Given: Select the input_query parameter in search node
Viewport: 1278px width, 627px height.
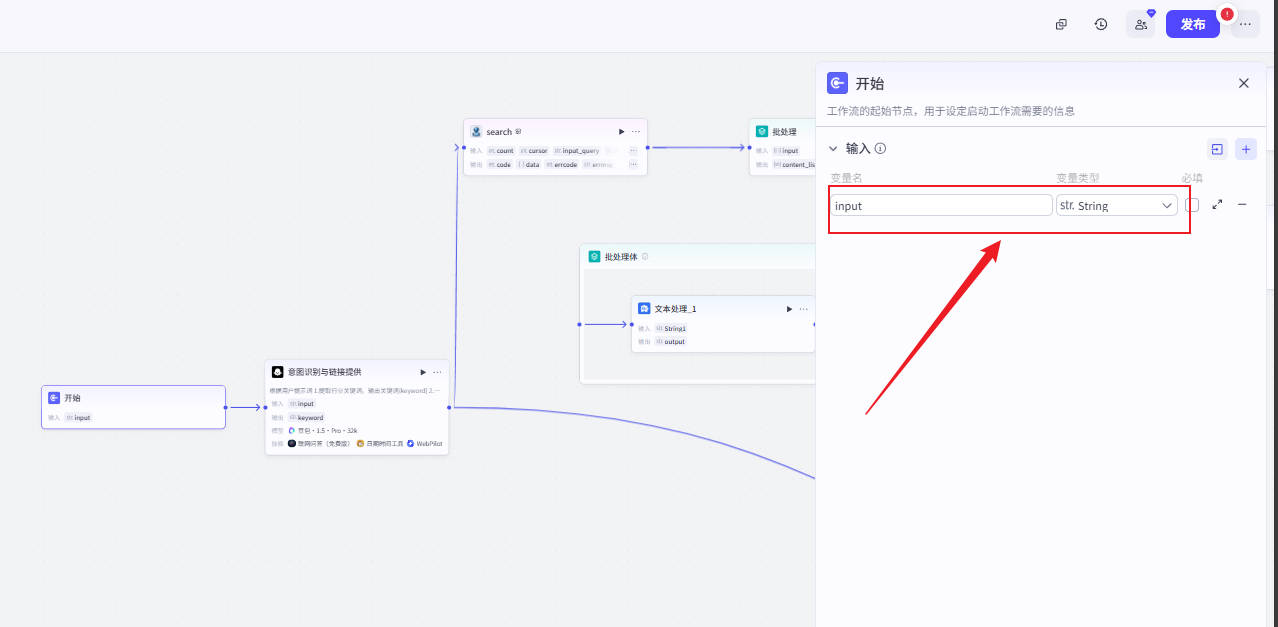Looking at the screenshot, I should 576,151.
